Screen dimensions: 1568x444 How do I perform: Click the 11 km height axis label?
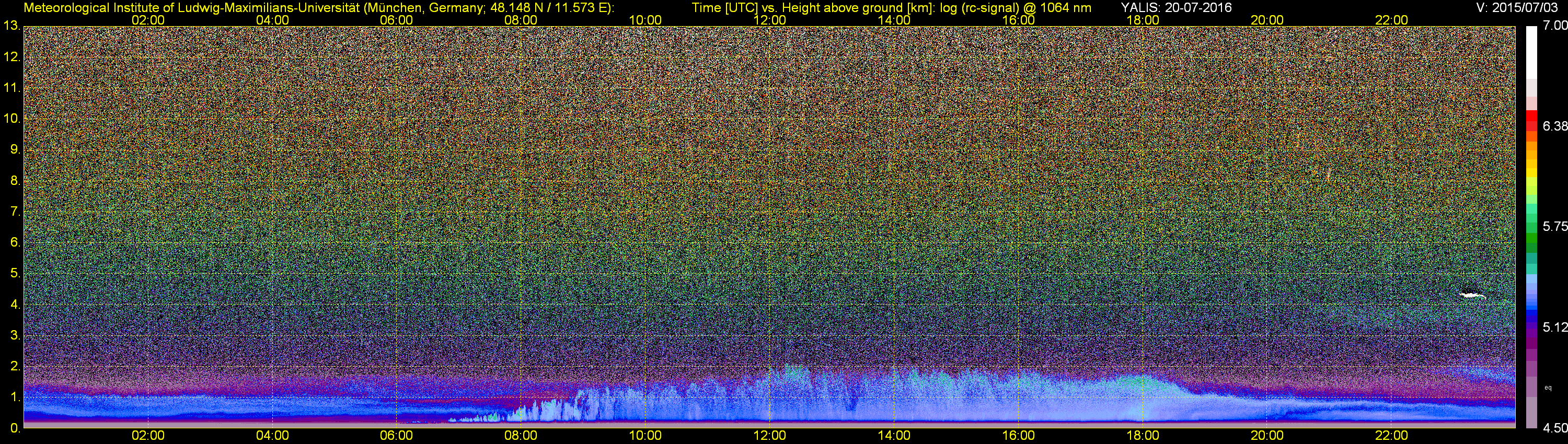tap(11, 88)
